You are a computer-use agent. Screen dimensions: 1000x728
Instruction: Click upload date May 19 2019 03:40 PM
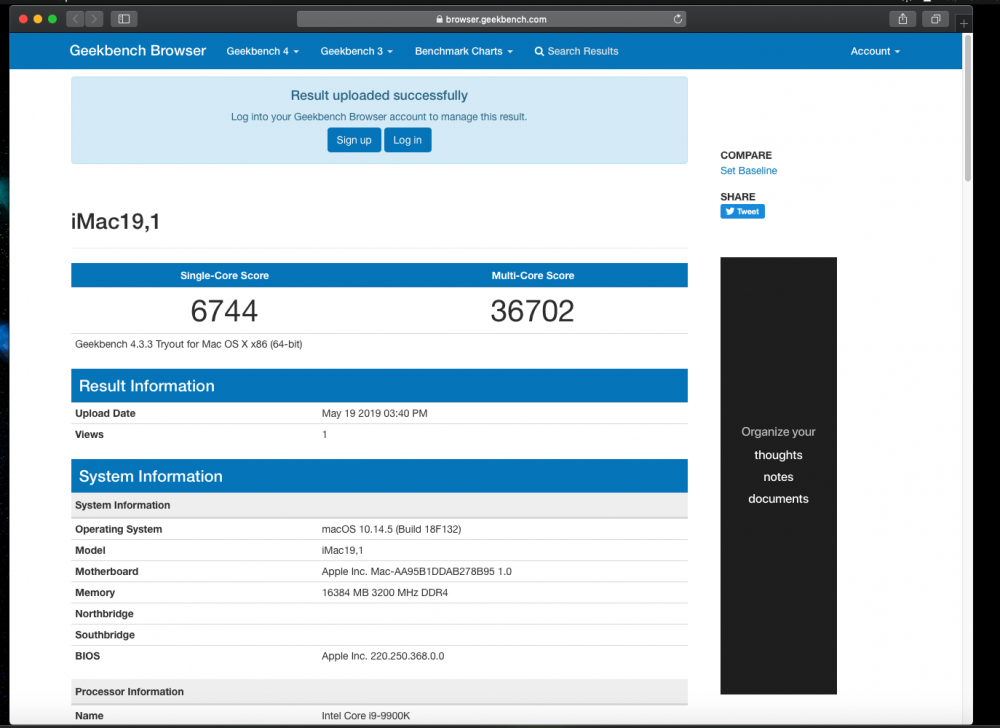374,413
